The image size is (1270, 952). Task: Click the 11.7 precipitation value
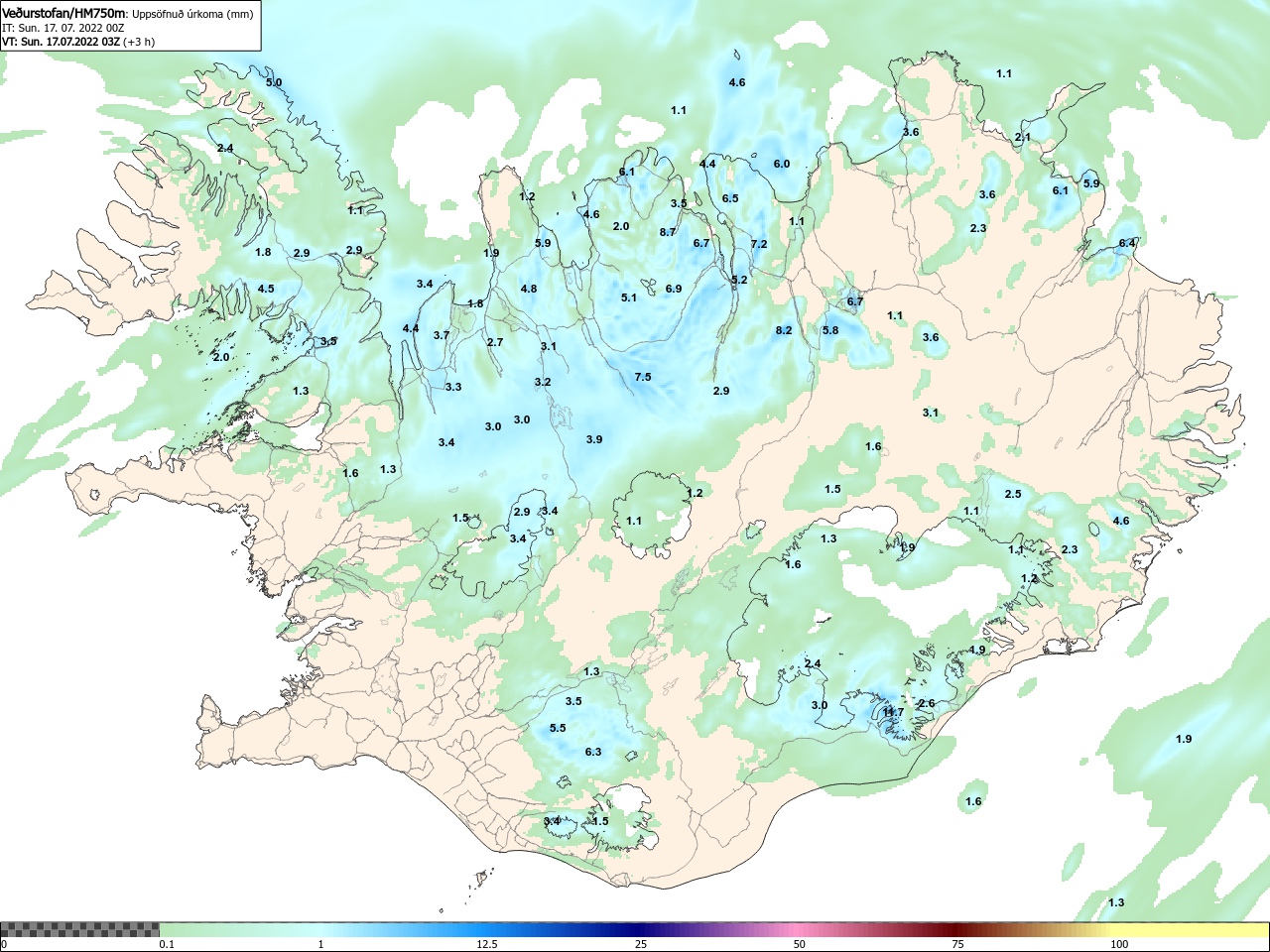(x=893, y=712)
